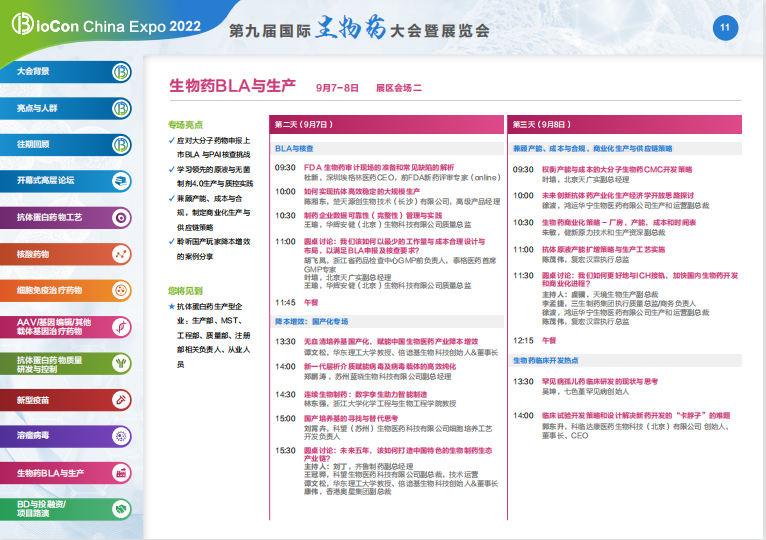Click the page number 11 badge

tap(726, 27)
